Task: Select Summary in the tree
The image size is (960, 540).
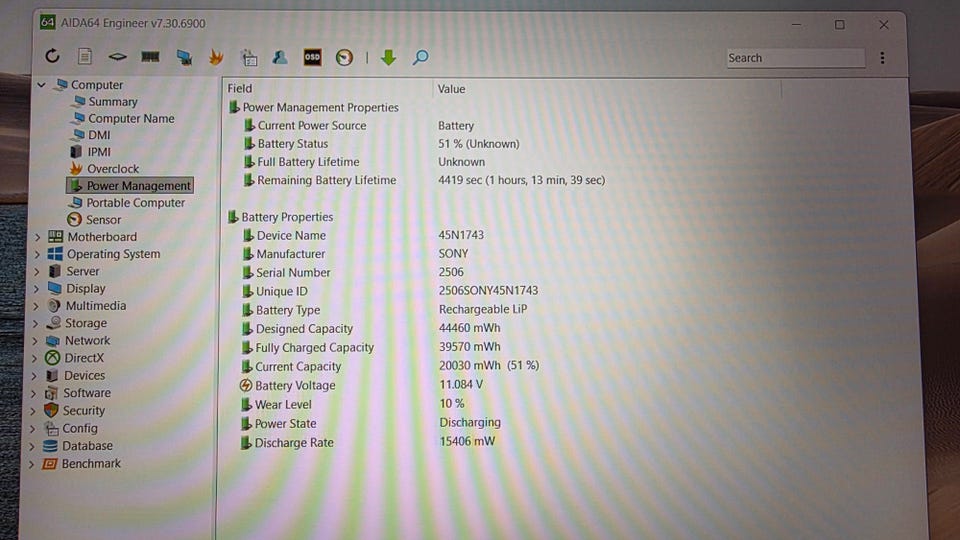Action: 113,102
